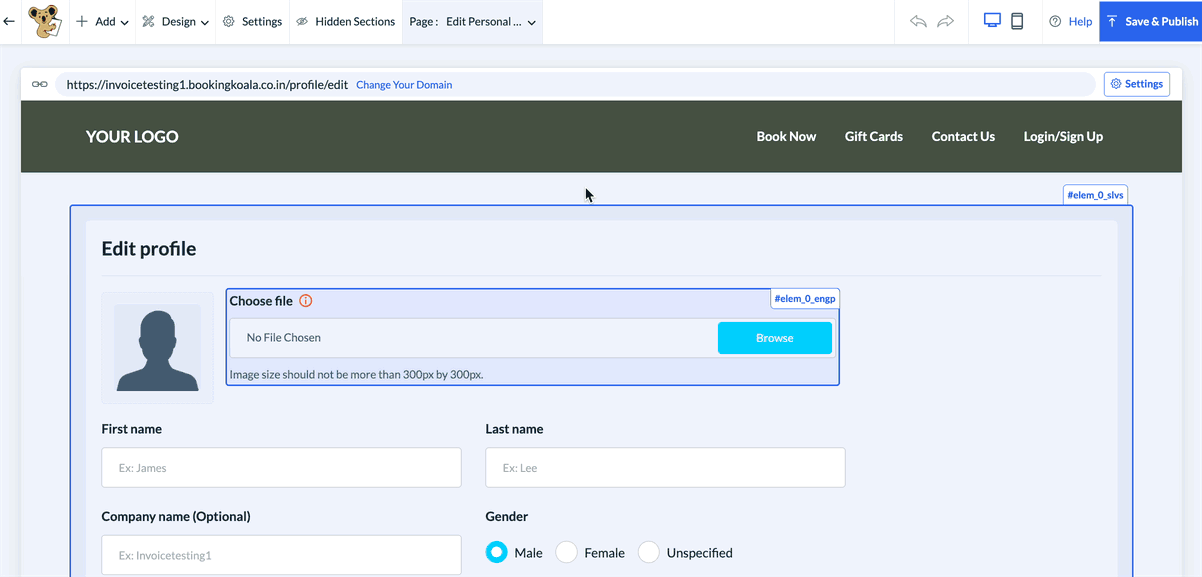
Task: Click the Choose file info icon
Action: click(306, 301)
